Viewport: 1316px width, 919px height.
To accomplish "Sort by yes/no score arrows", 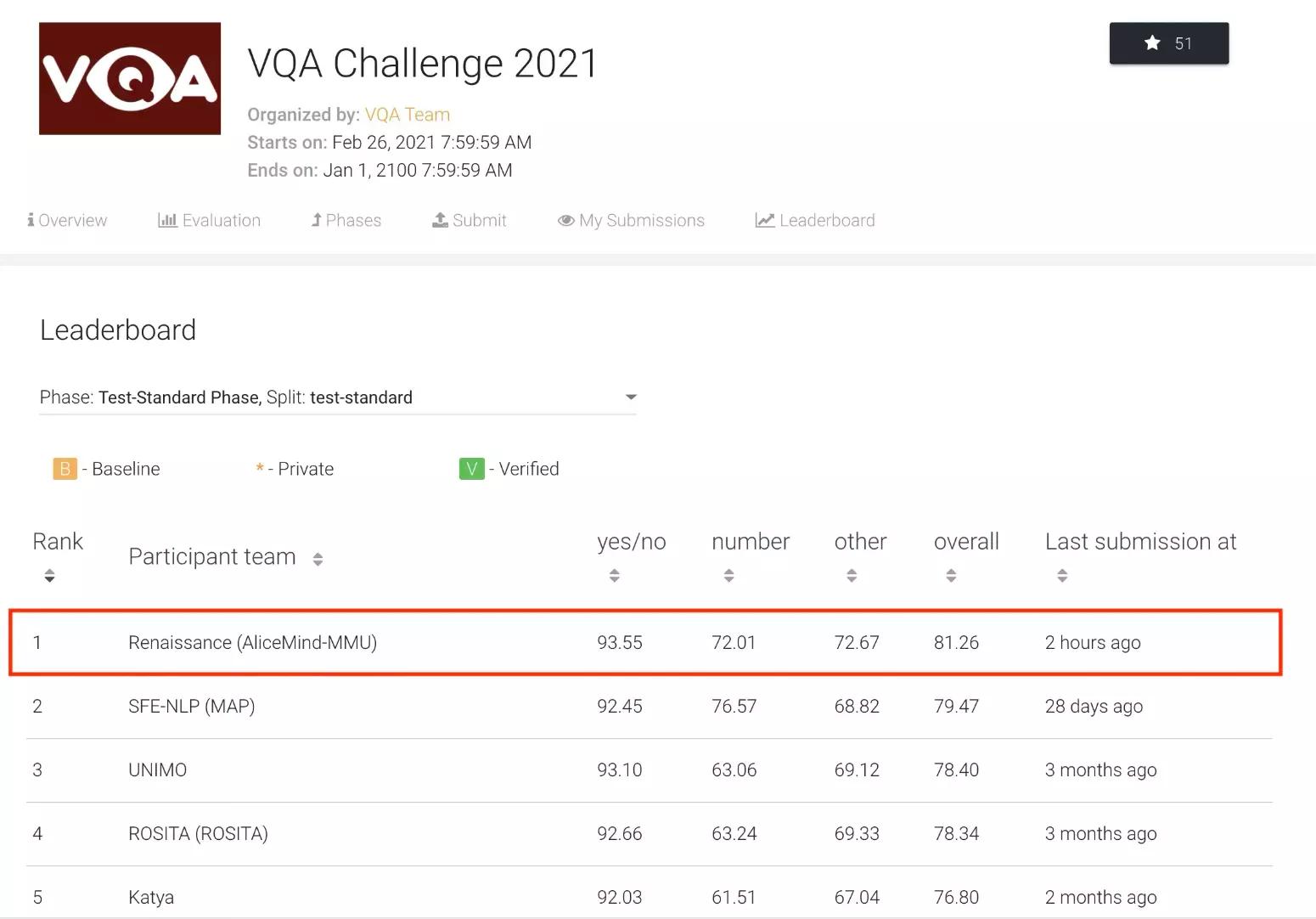I will coord(615,576).
